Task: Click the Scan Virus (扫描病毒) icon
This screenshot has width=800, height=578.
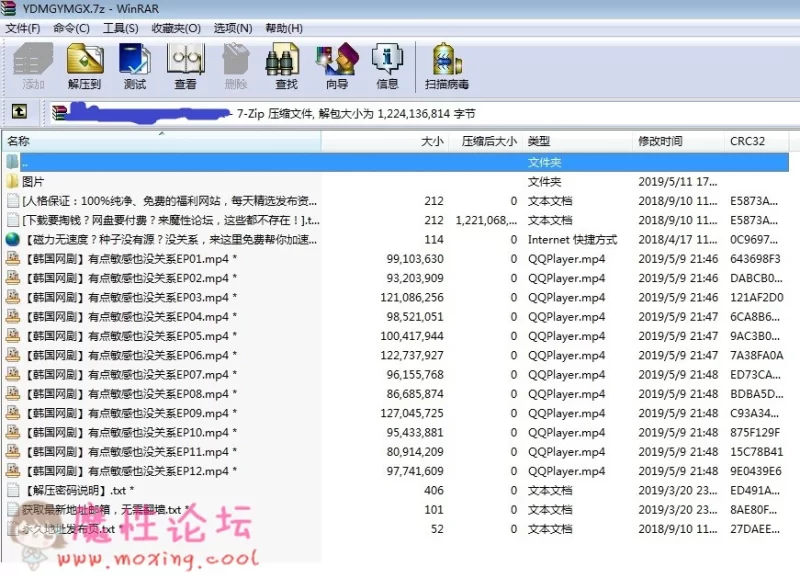Action: click(x=446, y=60)
